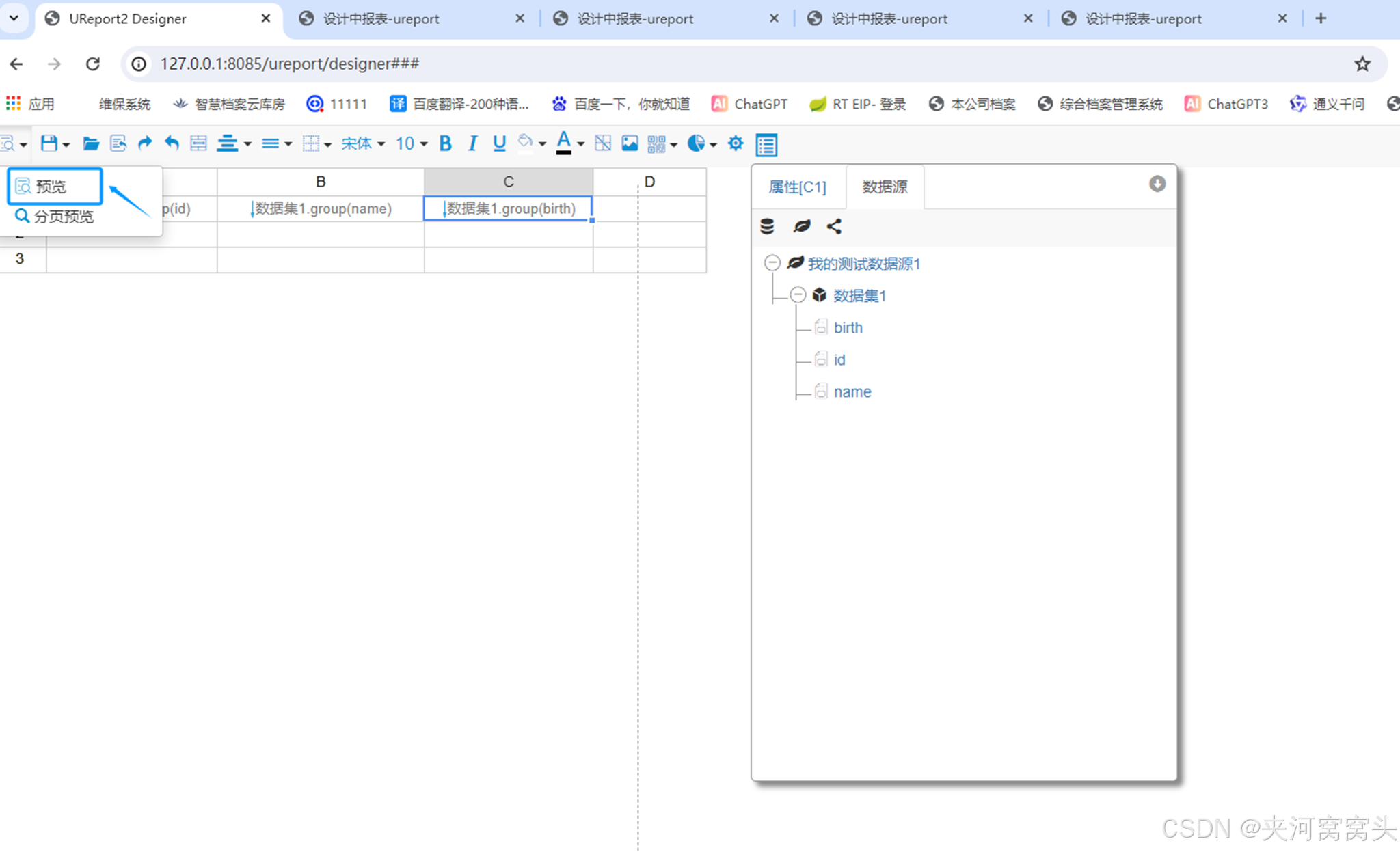Insert image icon in toolbar
1400x852 pixels.
[x=629, y=143]
